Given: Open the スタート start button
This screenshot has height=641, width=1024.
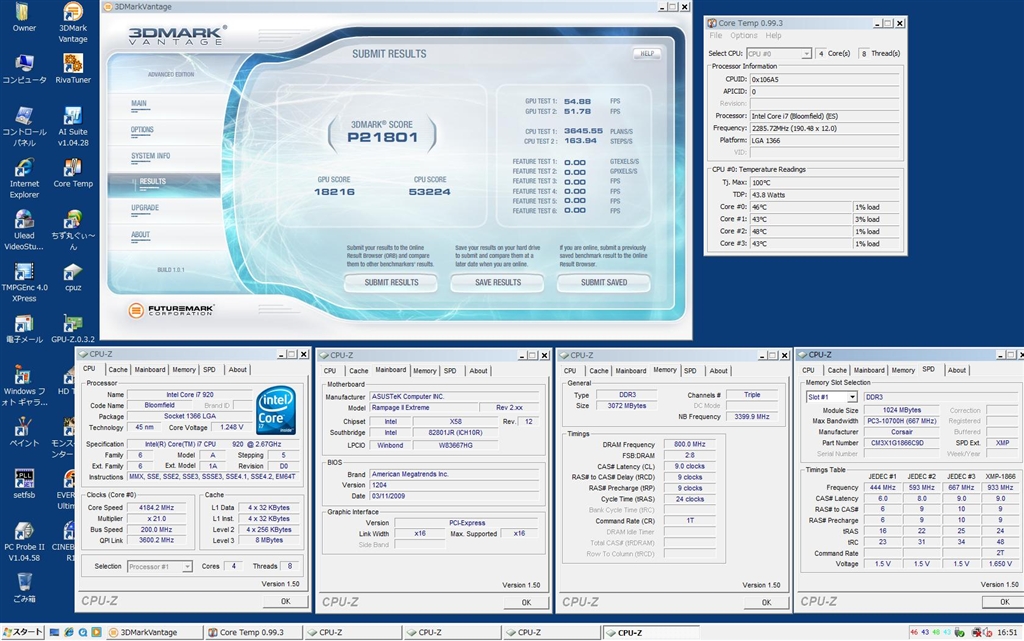Looking at the screenshot, I should (23, 633).
